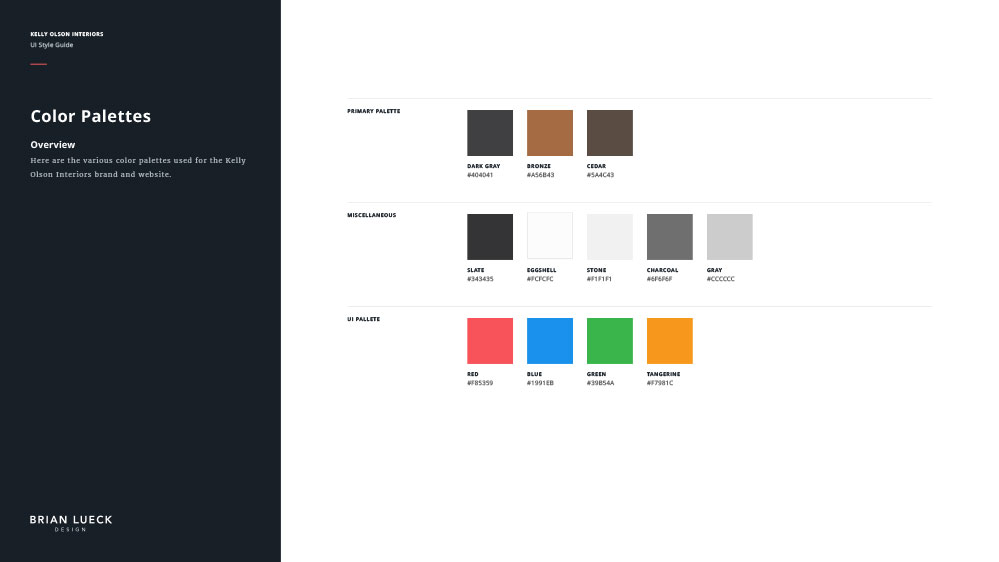Screen dimensions: 999x562
Task: Click the hex code #343435
Action: tap(480, 278)
